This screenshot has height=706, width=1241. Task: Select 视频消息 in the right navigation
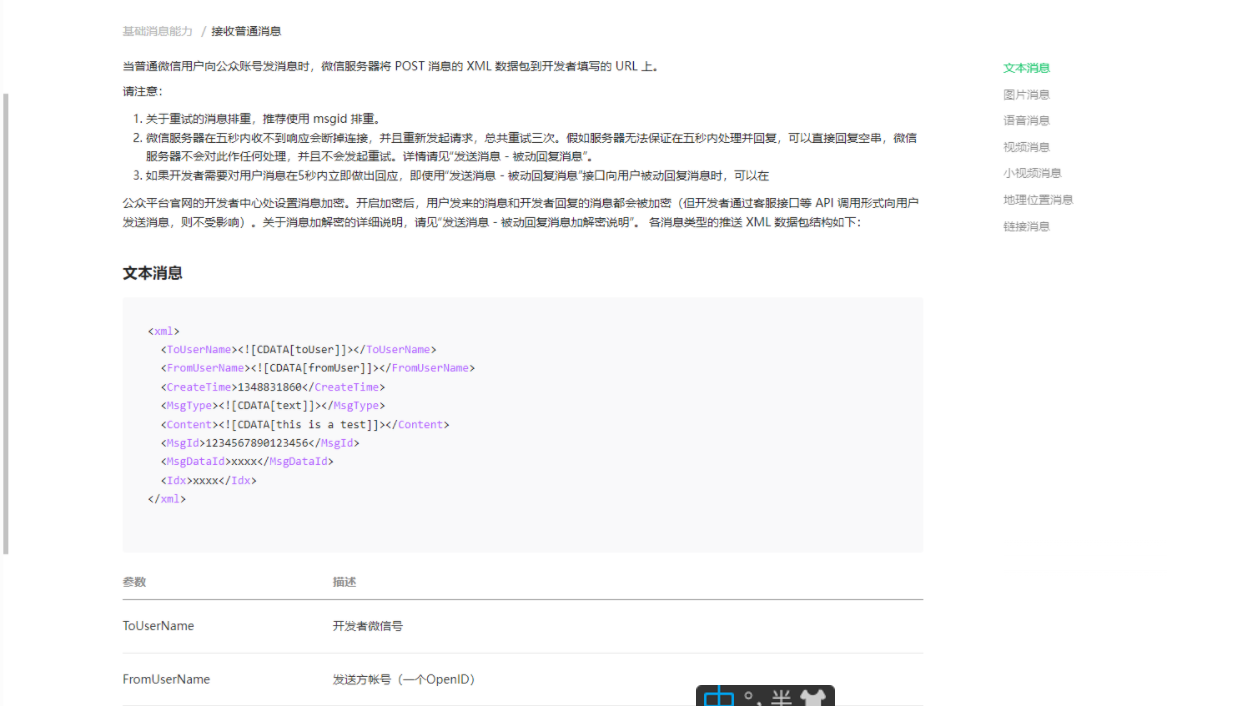pos(1026,147)
